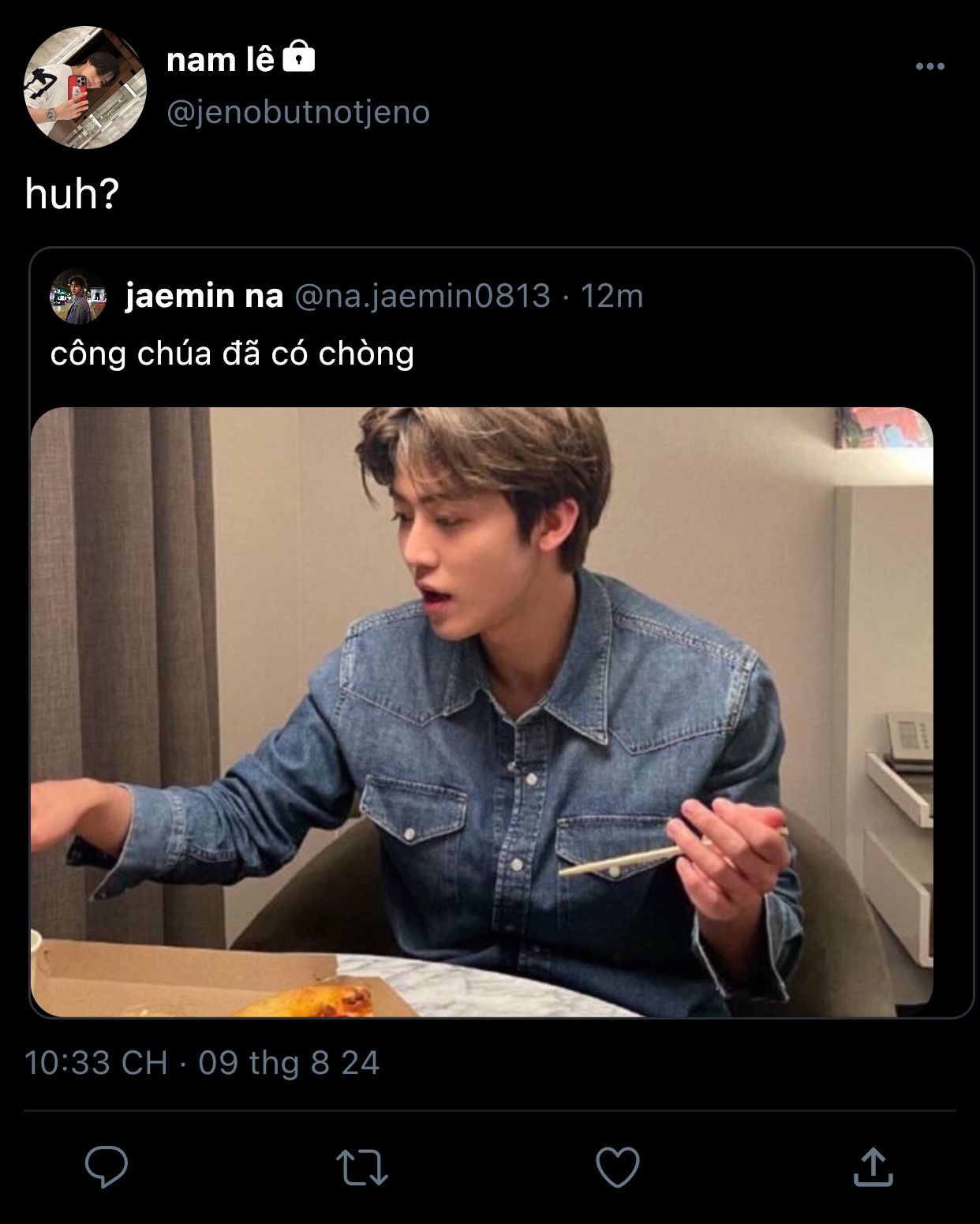Open jaemin na's small avatar in quote
The image size is (980, 1224).
point(78,296)
